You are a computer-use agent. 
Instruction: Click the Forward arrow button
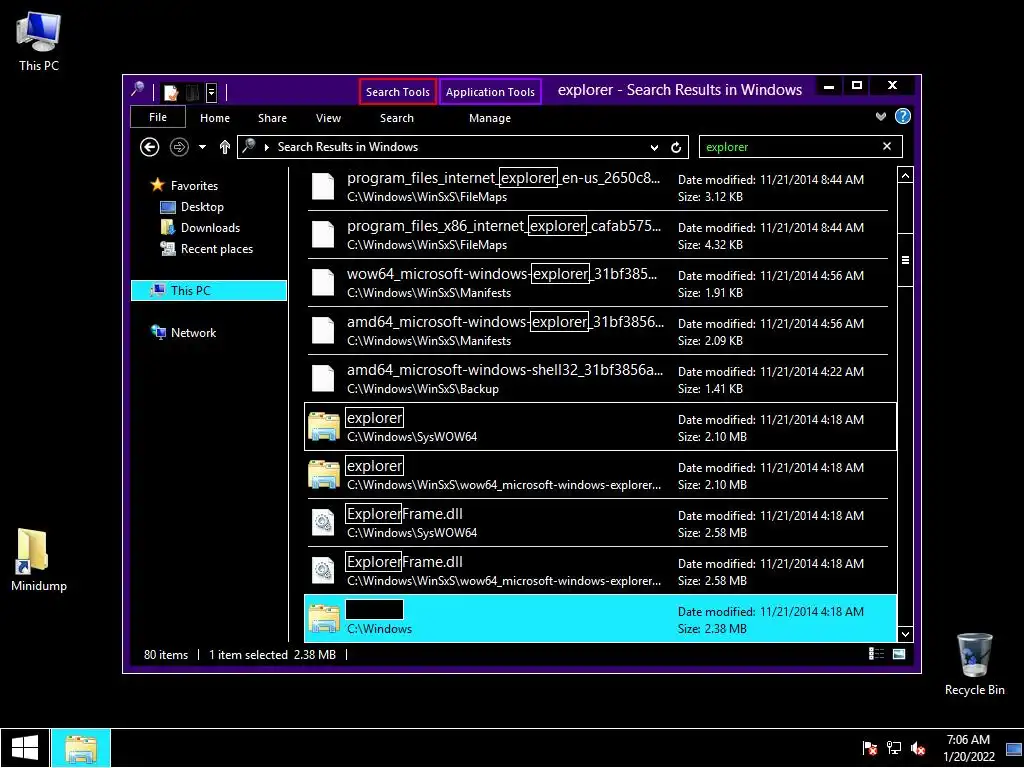[x=179, y=147]
